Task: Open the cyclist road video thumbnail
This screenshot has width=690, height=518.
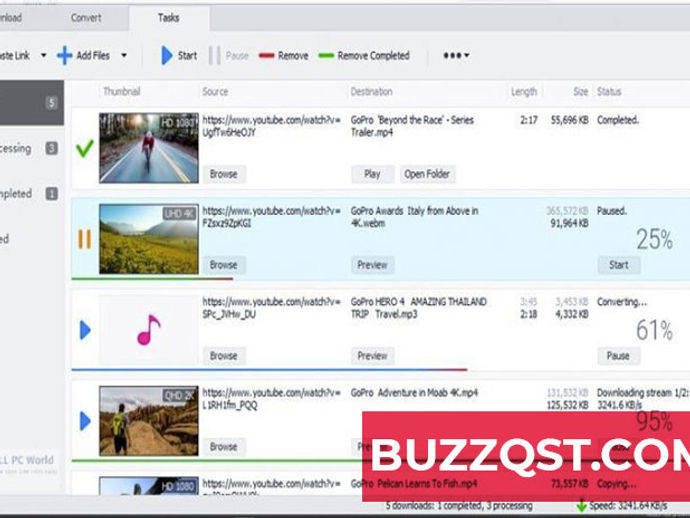Action: click(149, 148)
